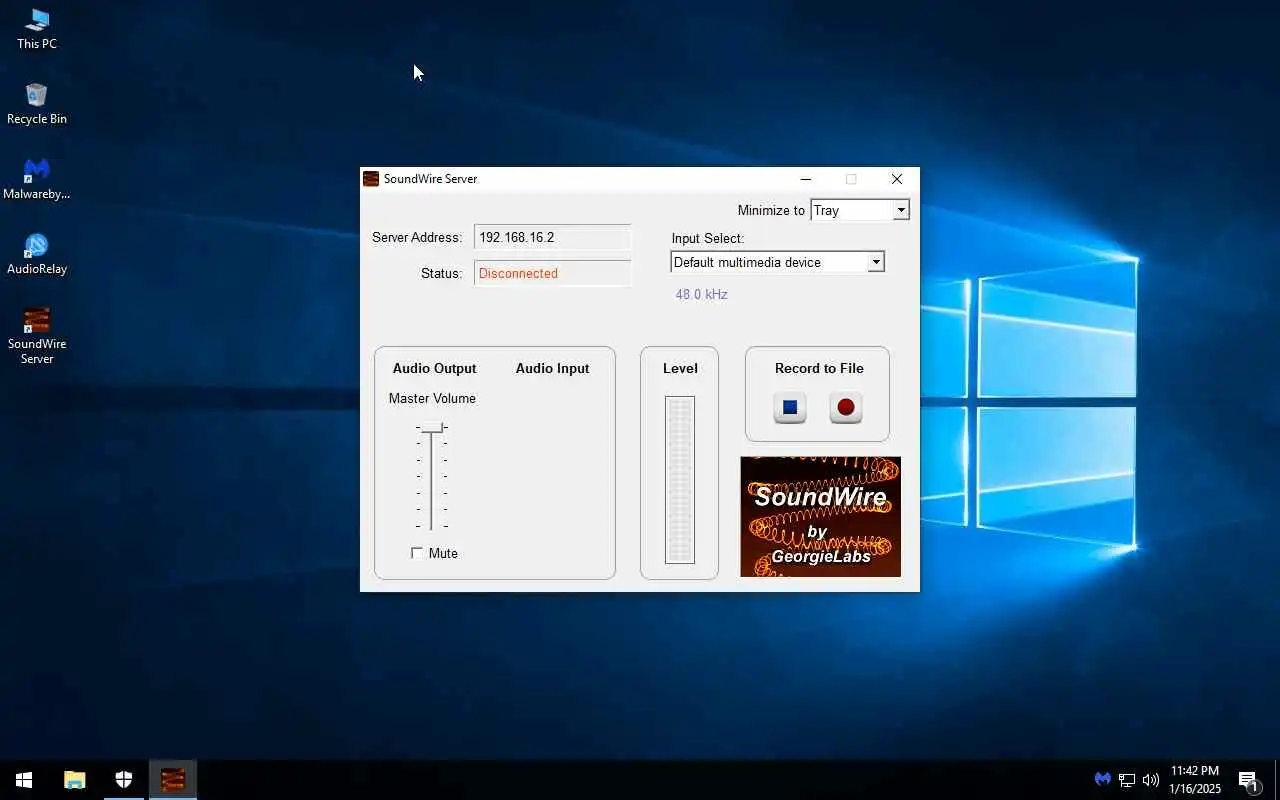Click the Malwarebytes tray icon
Viewport: 1280px width, 800px height.
click(x=1102, y=779)
